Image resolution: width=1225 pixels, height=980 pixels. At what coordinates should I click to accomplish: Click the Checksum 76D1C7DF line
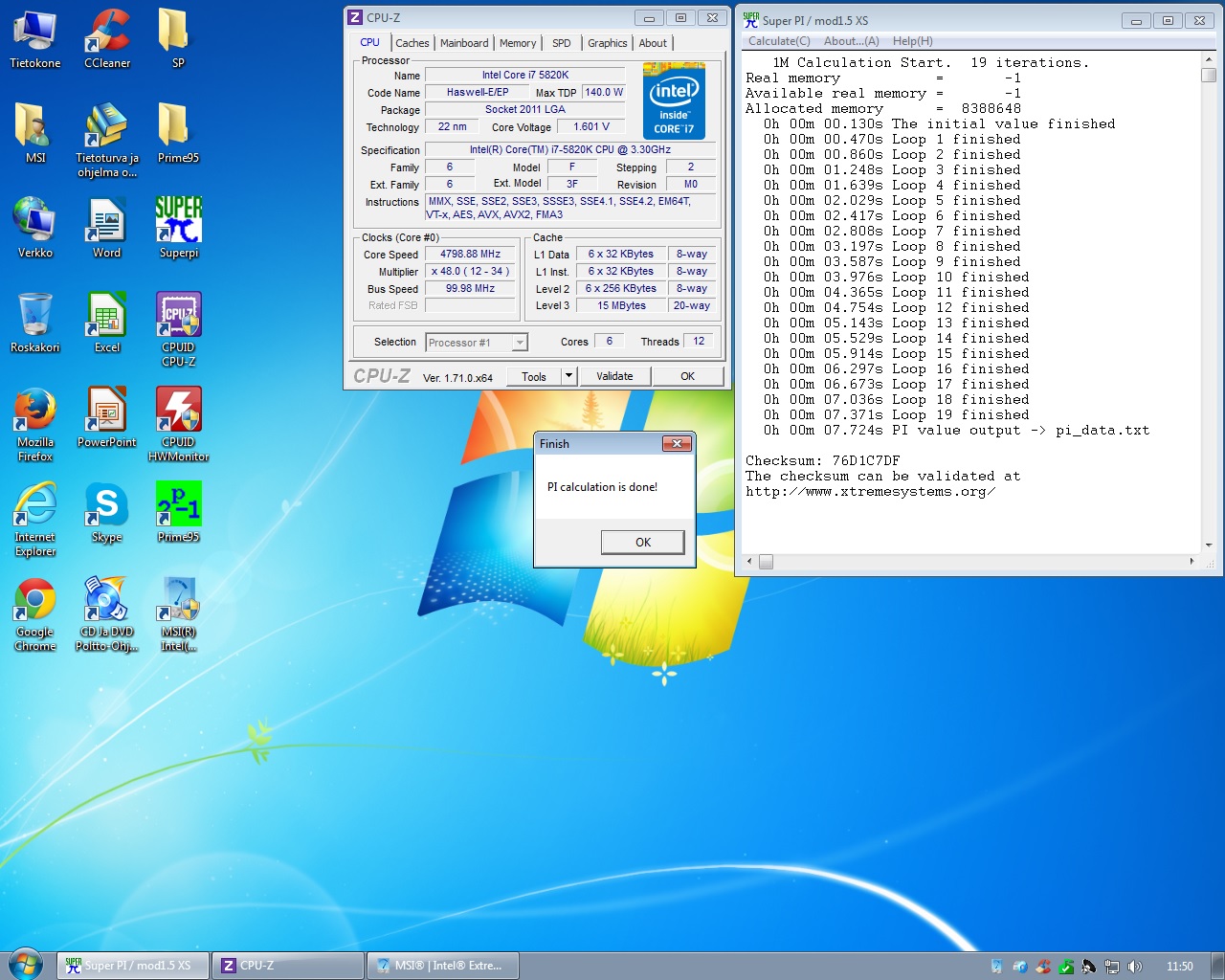tap(822, 460)
